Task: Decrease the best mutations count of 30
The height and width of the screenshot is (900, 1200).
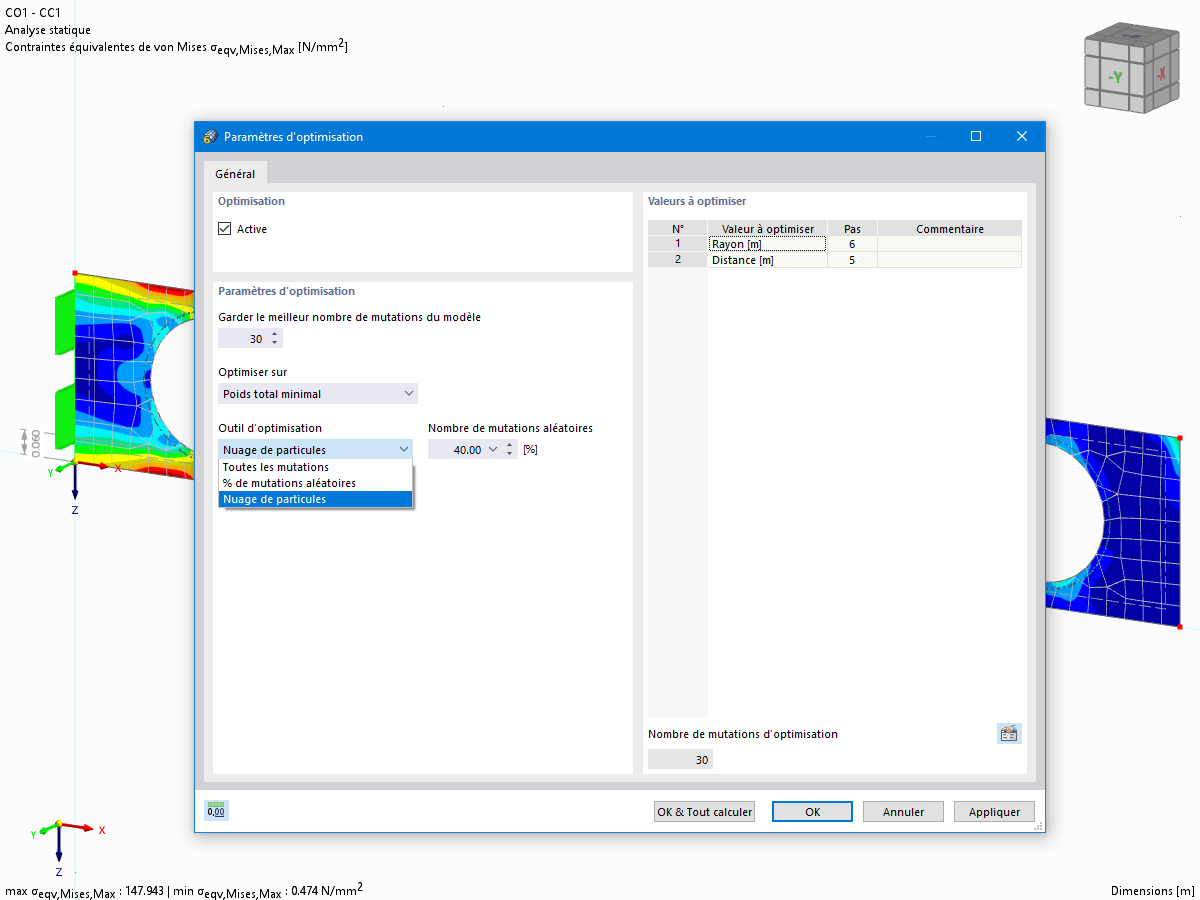Action: click(275, 344)
